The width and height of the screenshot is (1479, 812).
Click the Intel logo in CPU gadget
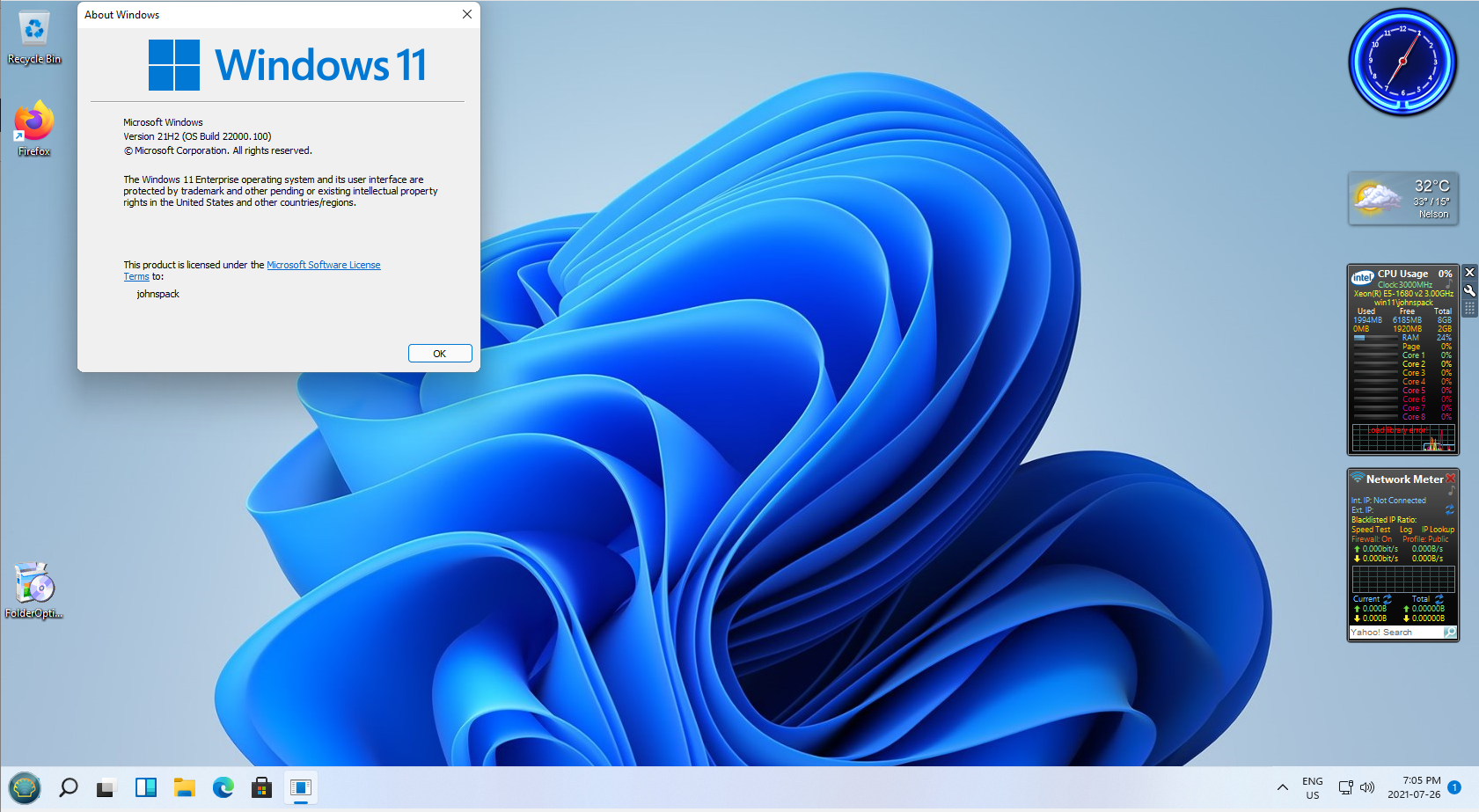point(1363,276)
